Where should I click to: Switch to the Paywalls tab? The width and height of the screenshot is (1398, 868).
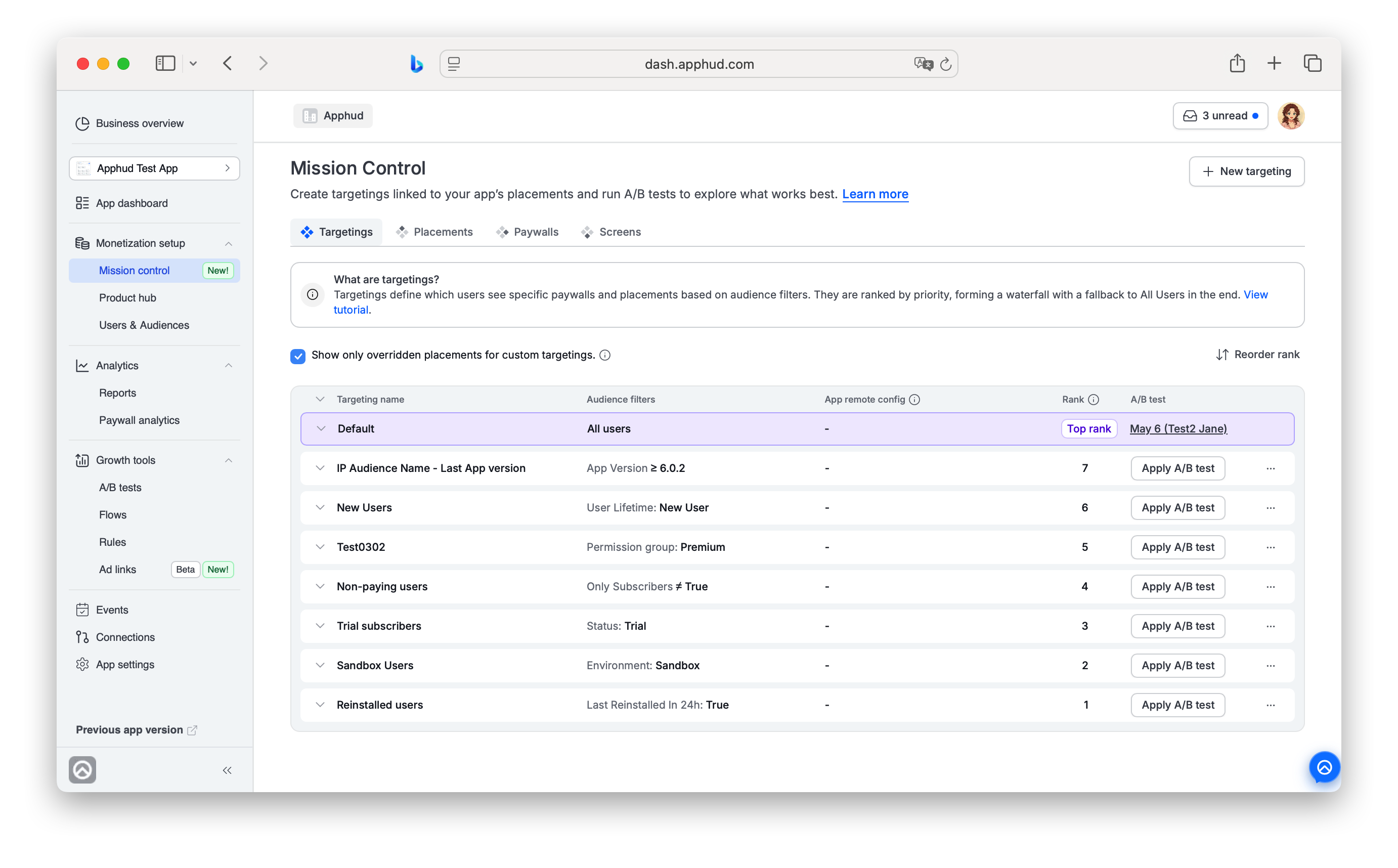527,232
